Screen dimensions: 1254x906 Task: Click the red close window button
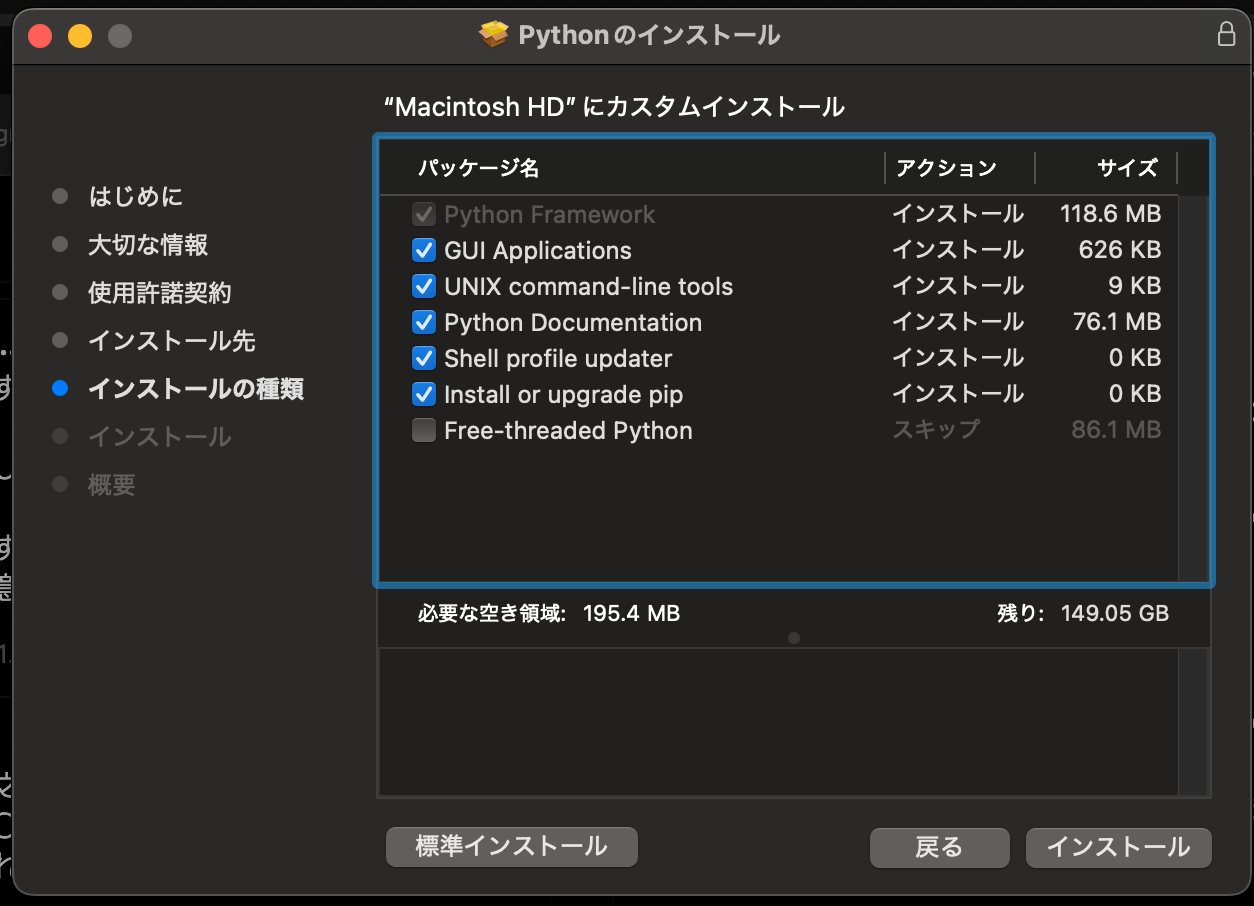tap(40, 36)
